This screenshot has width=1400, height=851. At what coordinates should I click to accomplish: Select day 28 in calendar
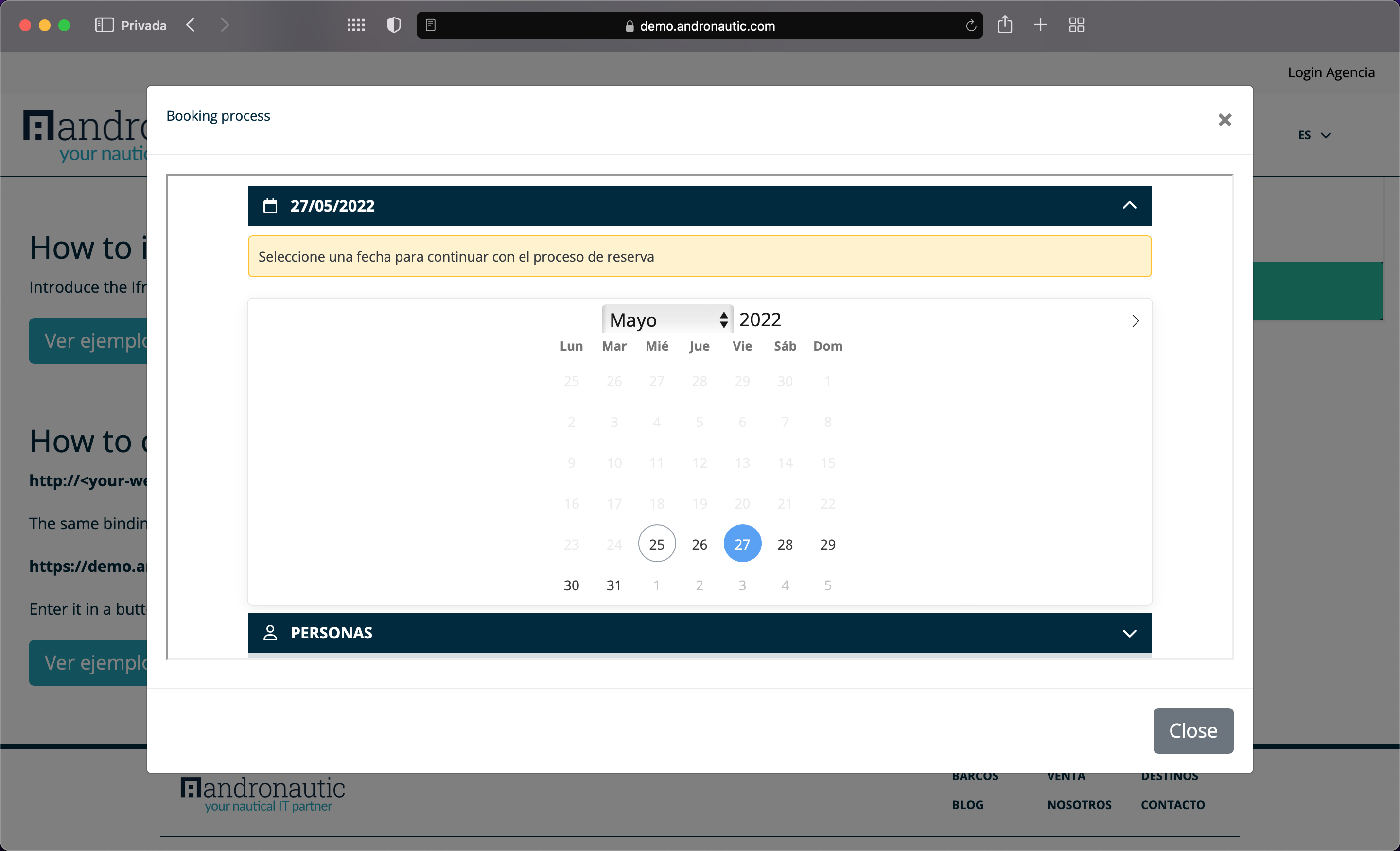pyautogui.click(x=785, y=545)
